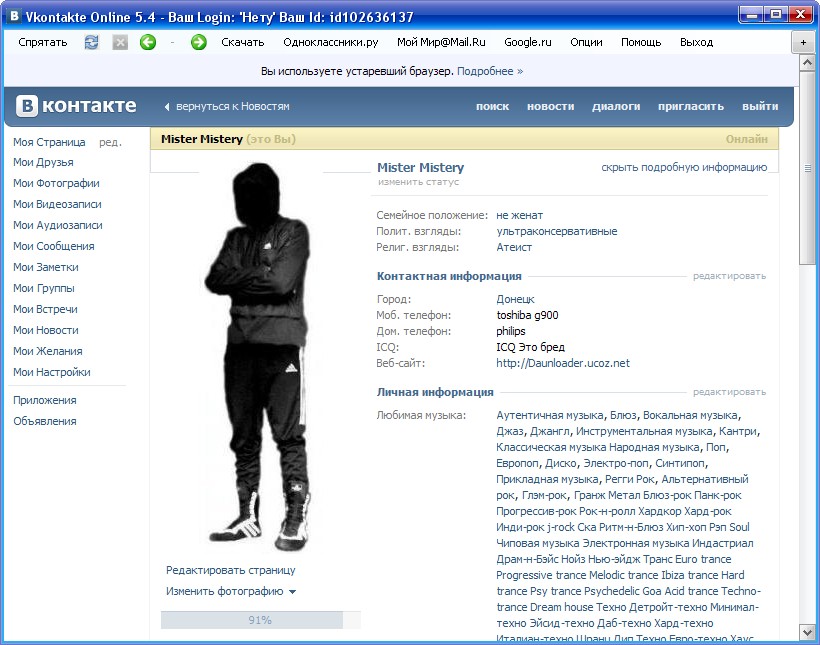Click the 'Аутентичная музыка' favorite music link

550,415
